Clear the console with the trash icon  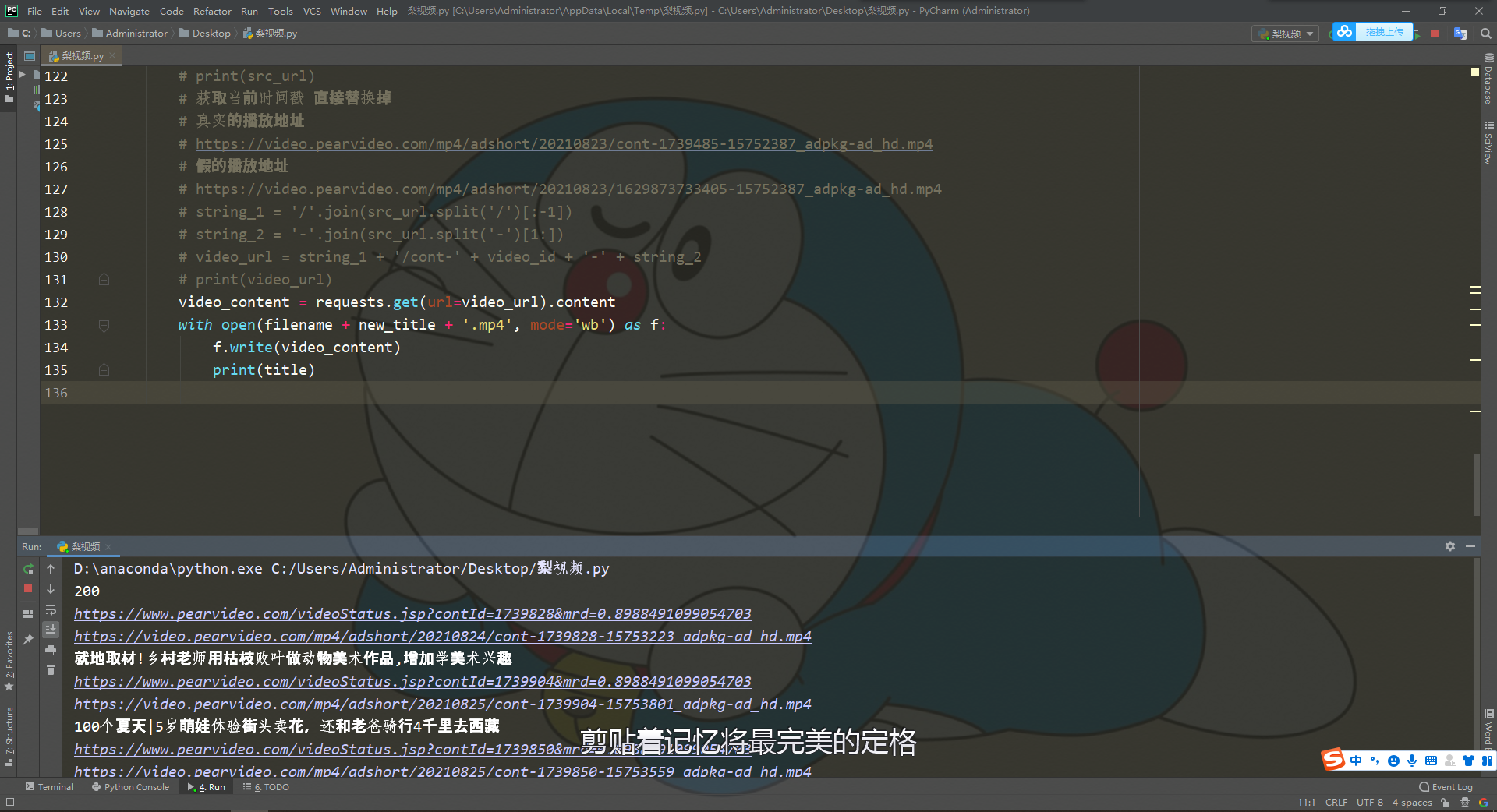coord(51,670)
